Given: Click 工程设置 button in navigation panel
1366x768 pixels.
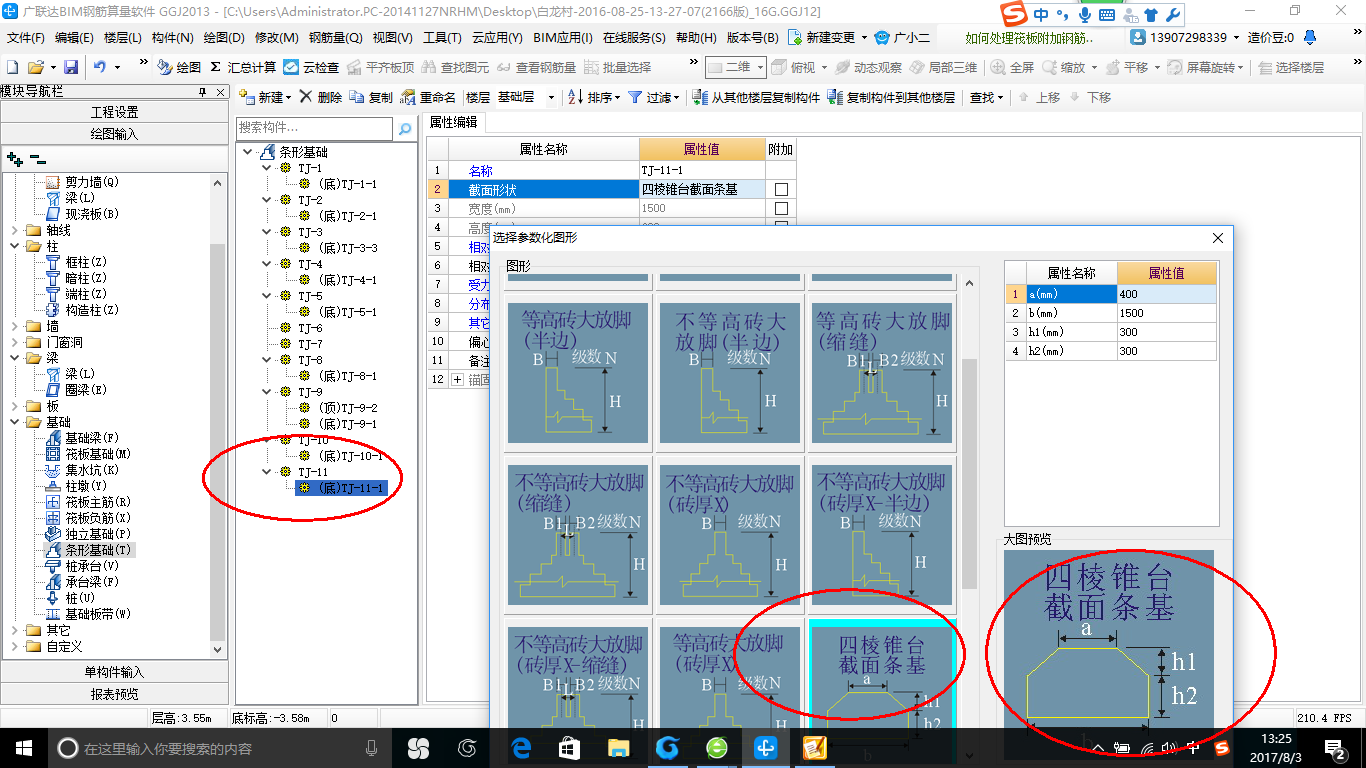Looking at the screenshot, I should (x=114, y=112).
